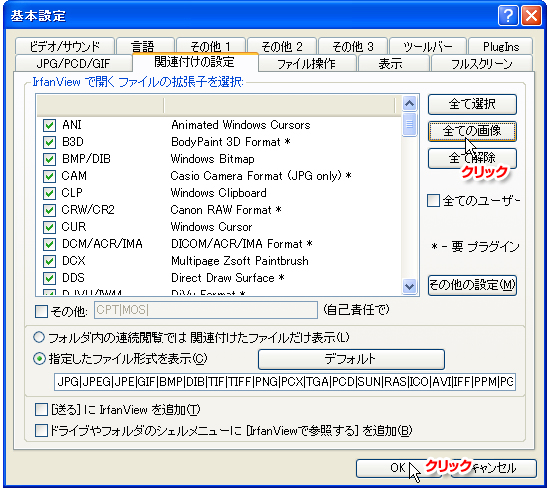Select the その他 2 tab
This screenshot has height=488, width=550.
[x=282, y=46]
